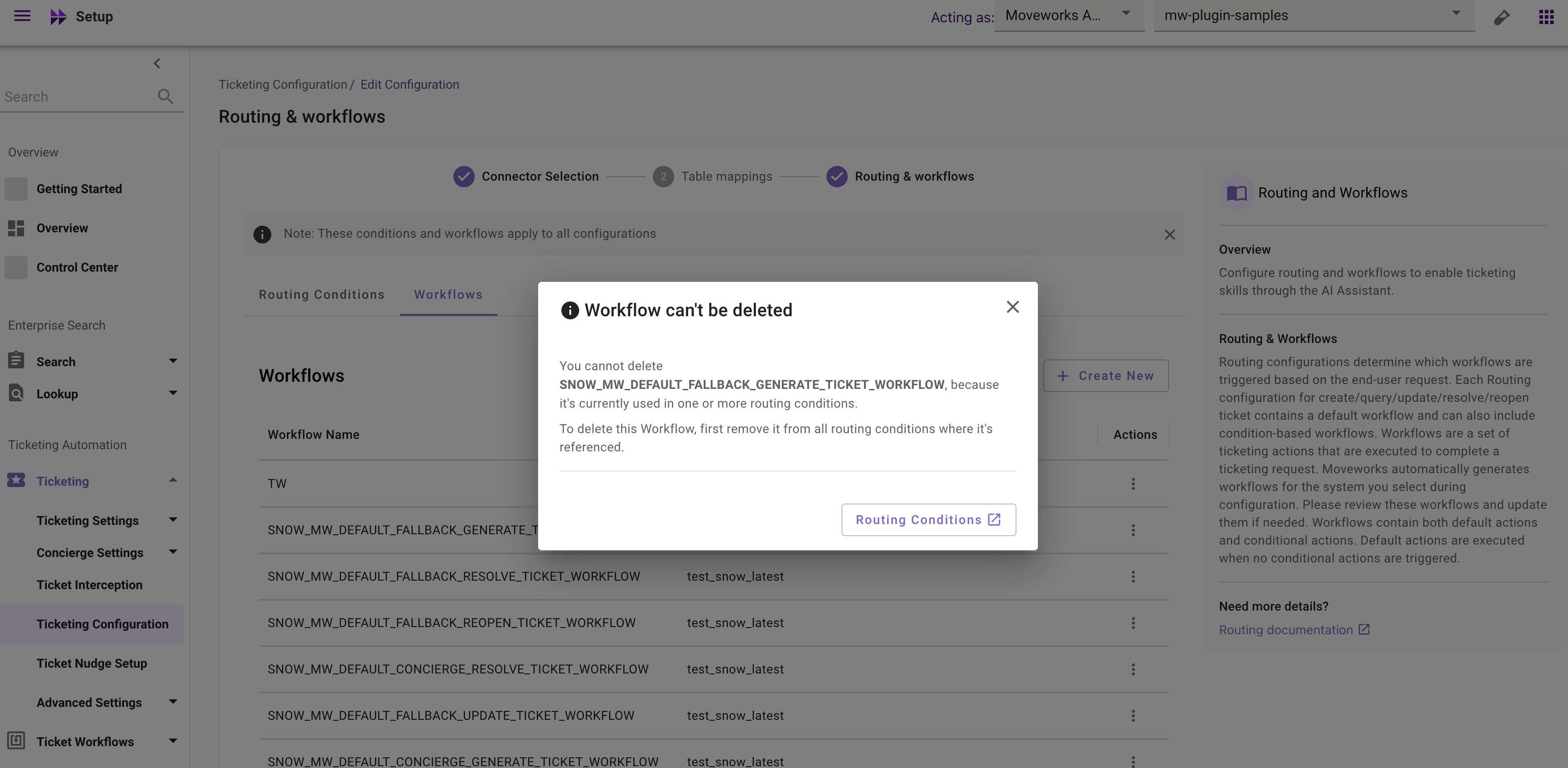Click the Routing Conditions button in the dialog

(928, 520)
